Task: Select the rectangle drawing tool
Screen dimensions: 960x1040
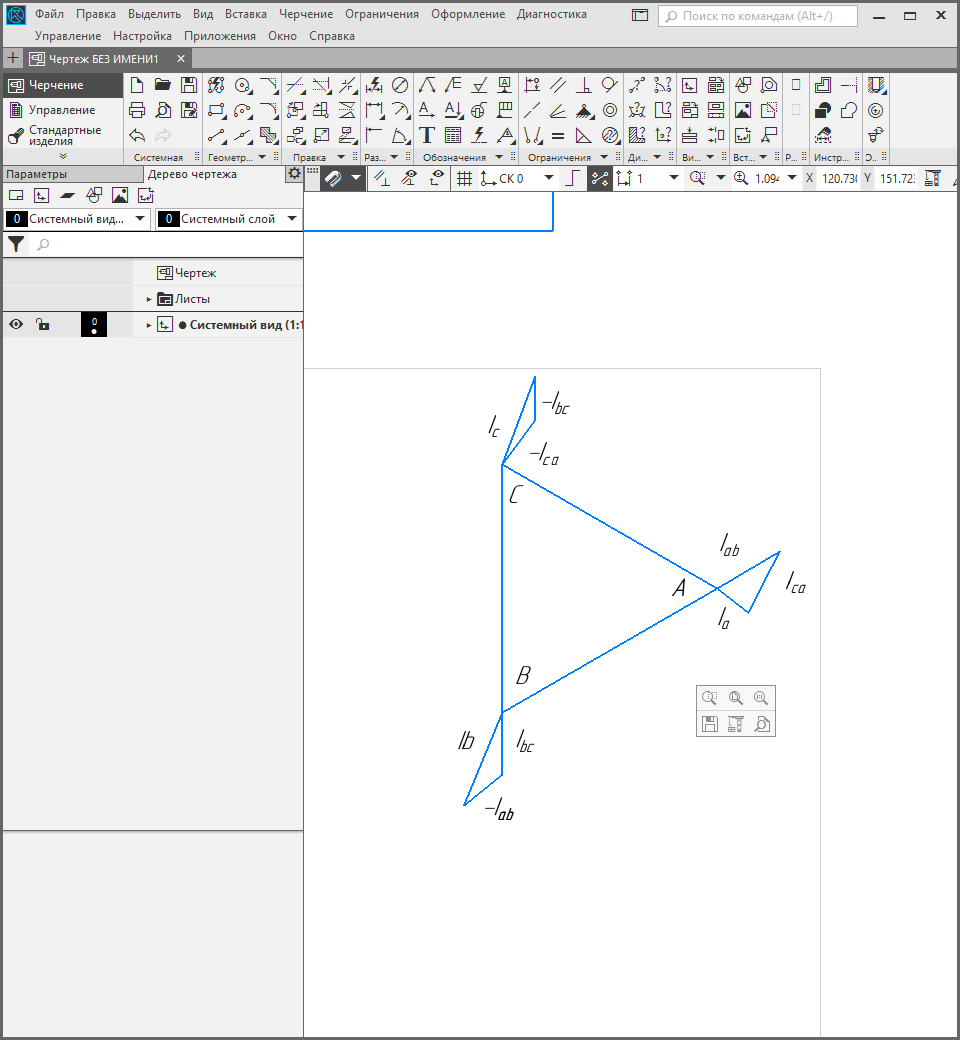Action: (217, 110)
